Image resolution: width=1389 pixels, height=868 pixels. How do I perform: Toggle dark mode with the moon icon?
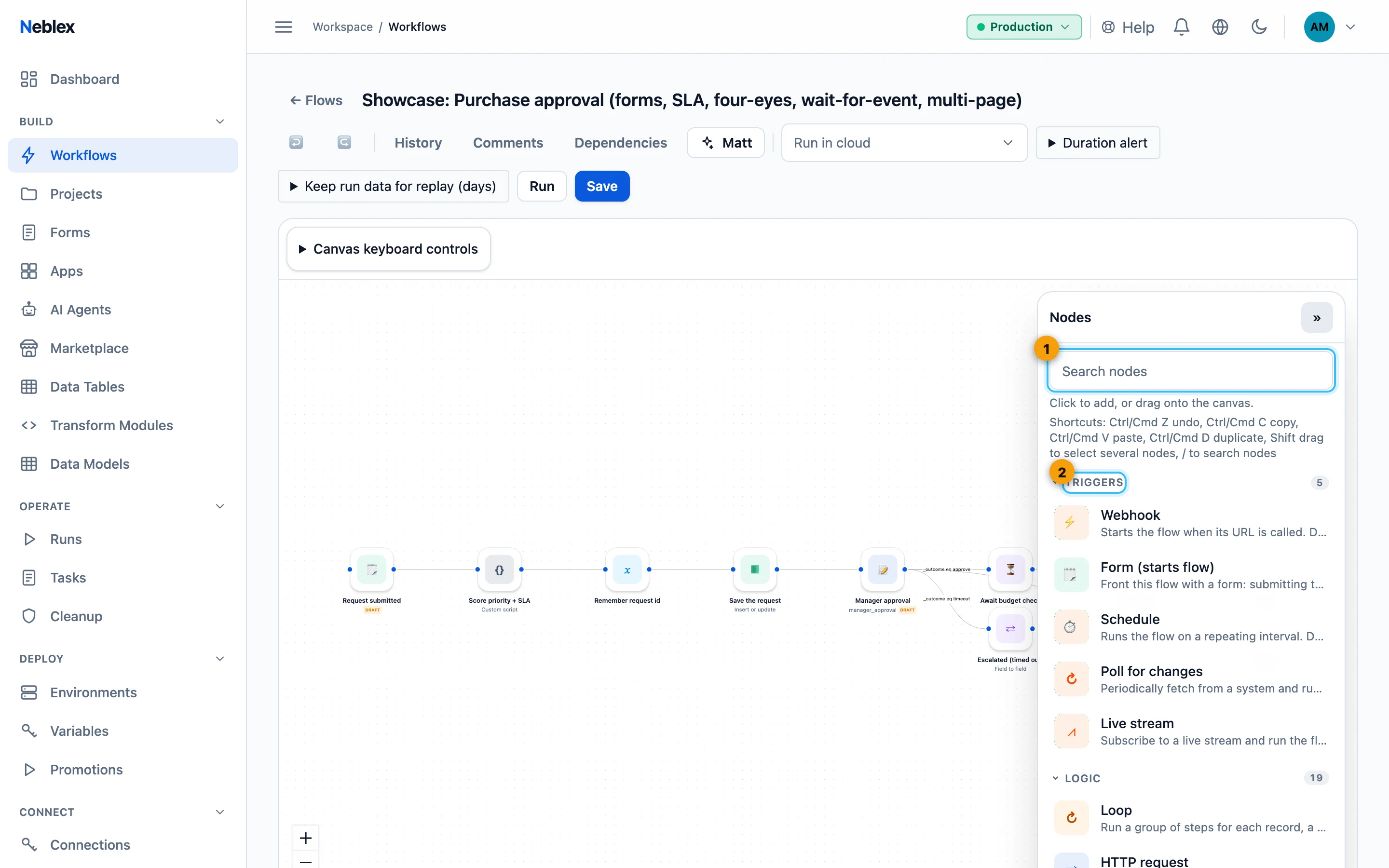(1259, 27)
